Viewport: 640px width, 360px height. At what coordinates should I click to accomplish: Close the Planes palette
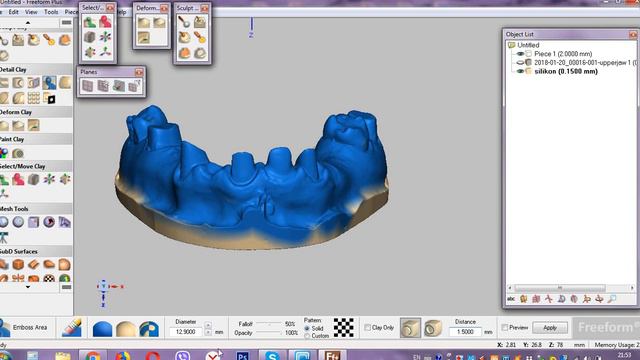[x=139, y=72]
